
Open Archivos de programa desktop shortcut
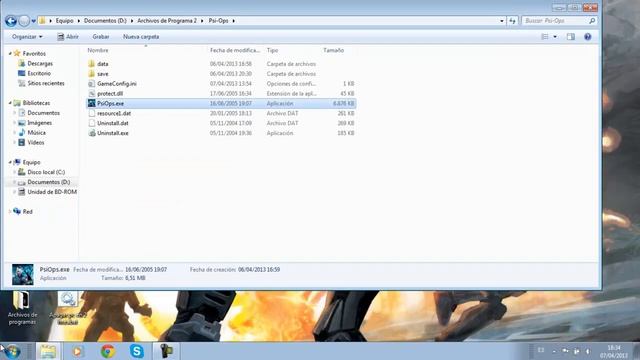click(22, 308)
